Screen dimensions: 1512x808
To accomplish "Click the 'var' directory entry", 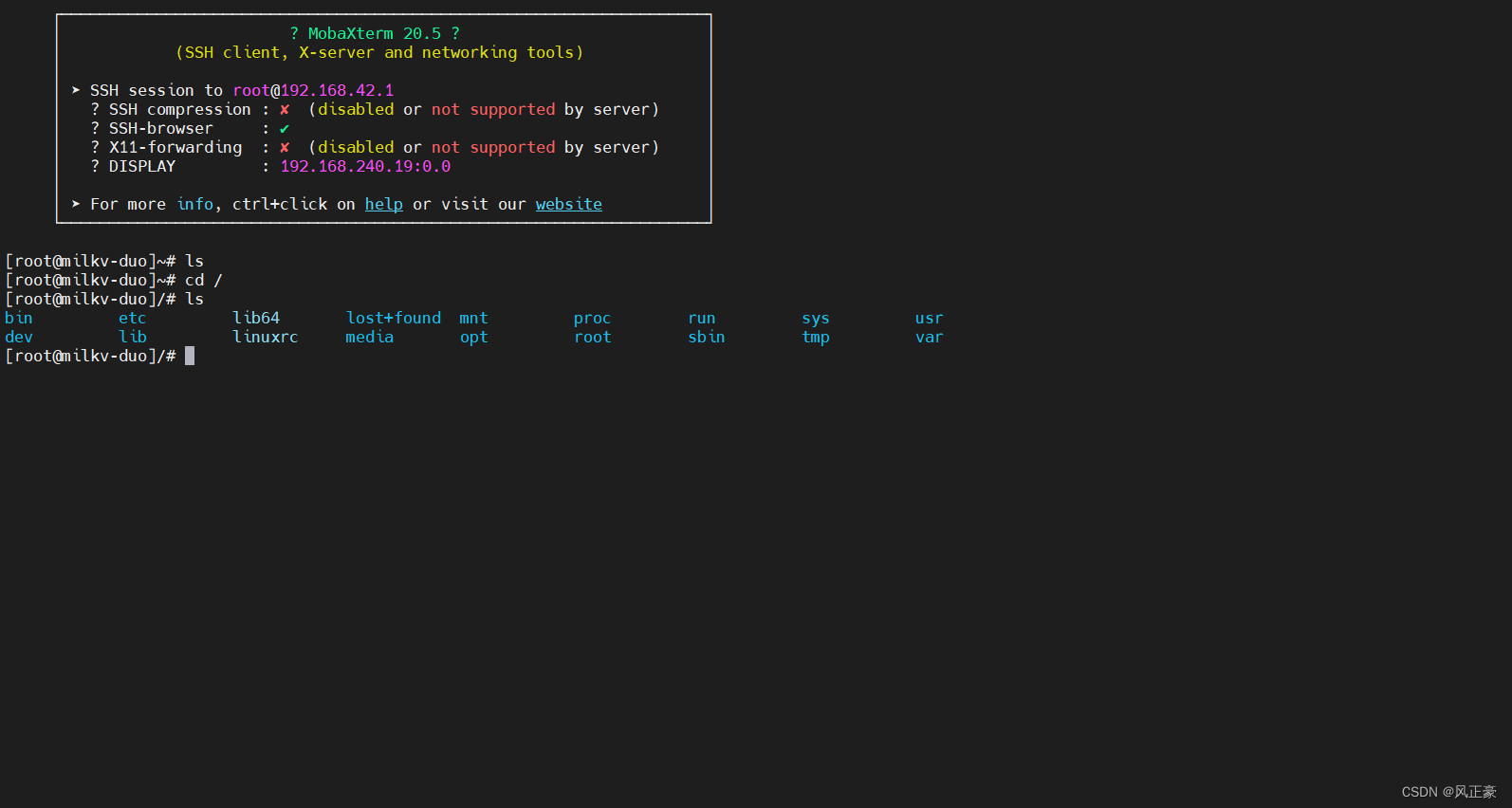I will coord(930,337).
